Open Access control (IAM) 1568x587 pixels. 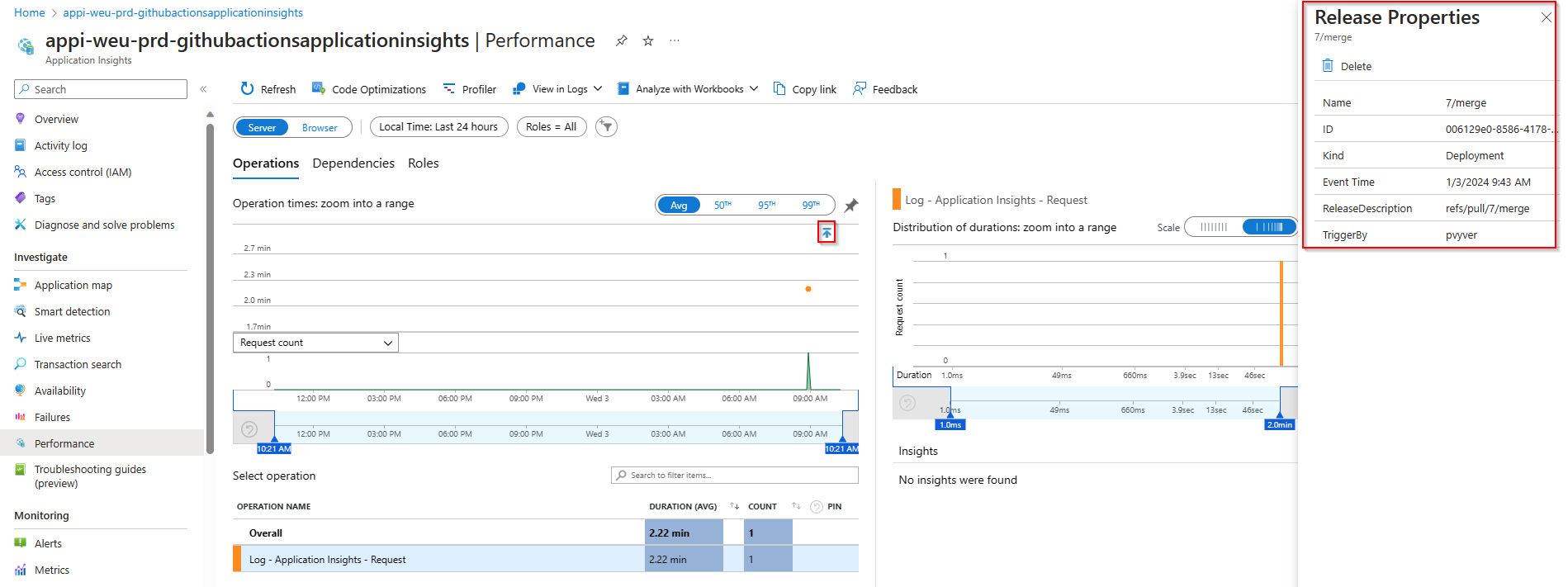point(83,172)
